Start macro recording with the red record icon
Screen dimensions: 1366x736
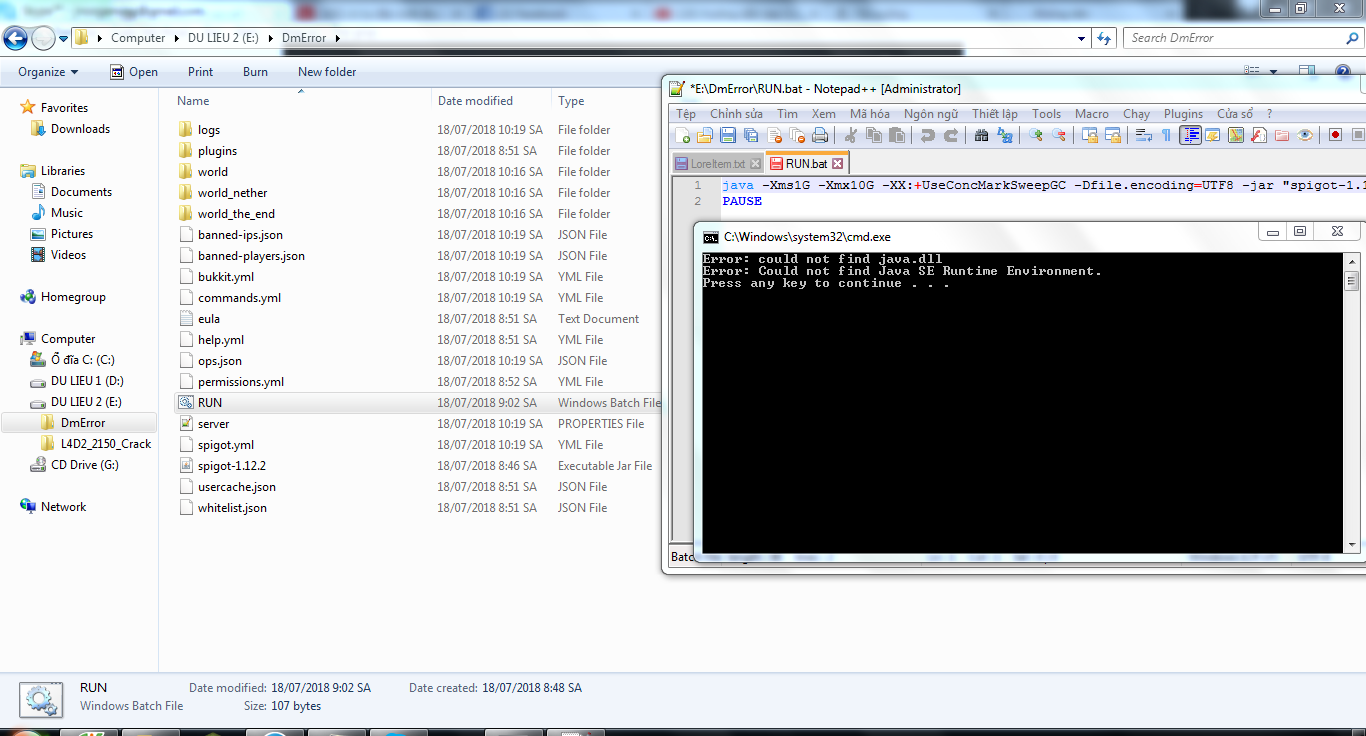point(1335,135)
